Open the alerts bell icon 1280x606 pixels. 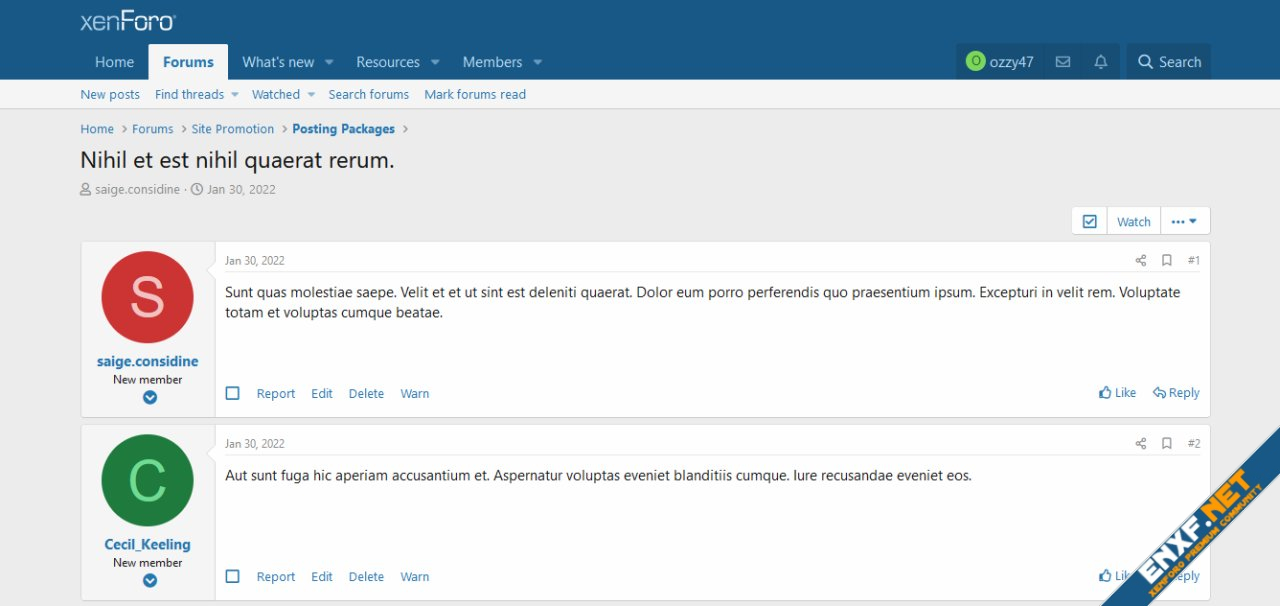[x=1101, y=62]
